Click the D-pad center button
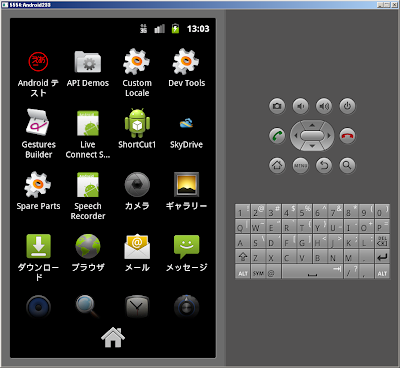 tap(312, 136)
